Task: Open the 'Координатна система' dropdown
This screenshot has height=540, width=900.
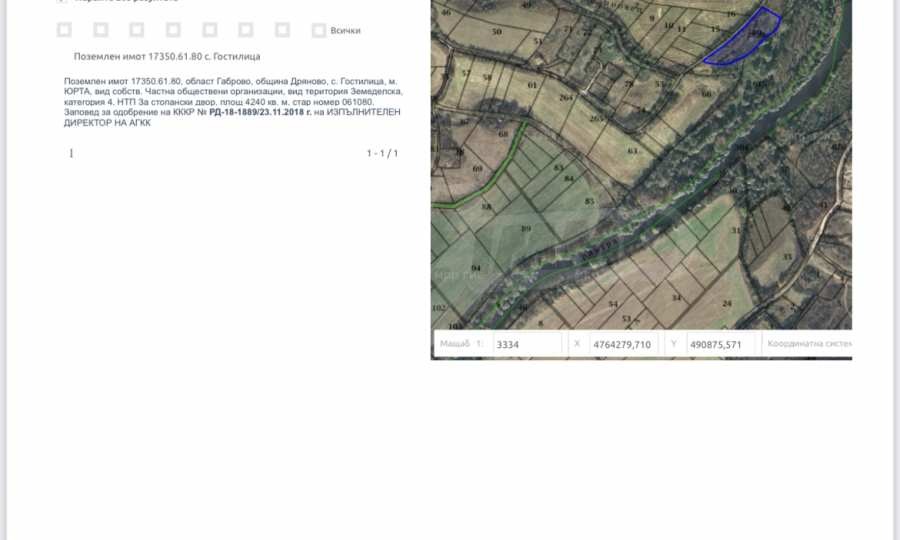Action: coord(808,345)
